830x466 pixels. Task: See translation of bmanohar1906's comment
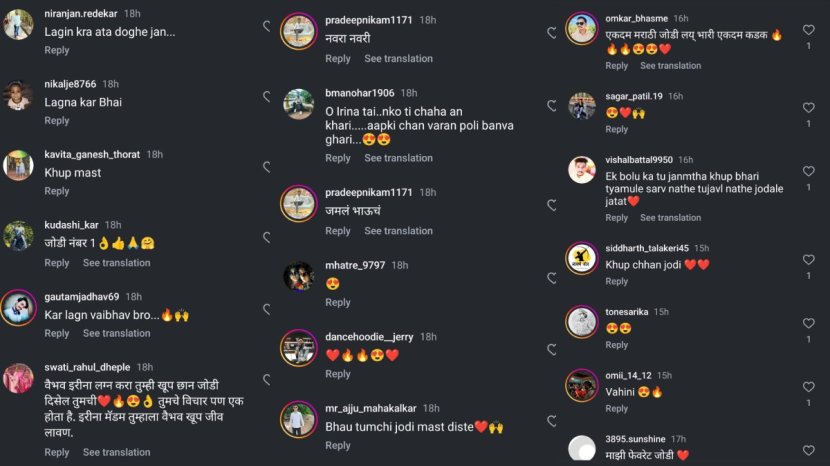[x=399, y=158]
